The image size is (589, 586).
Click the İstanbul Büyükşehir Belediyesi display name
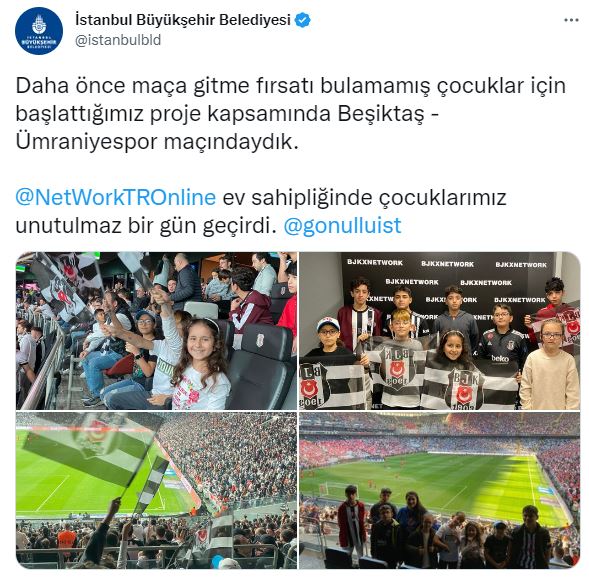tap(183, 20)
